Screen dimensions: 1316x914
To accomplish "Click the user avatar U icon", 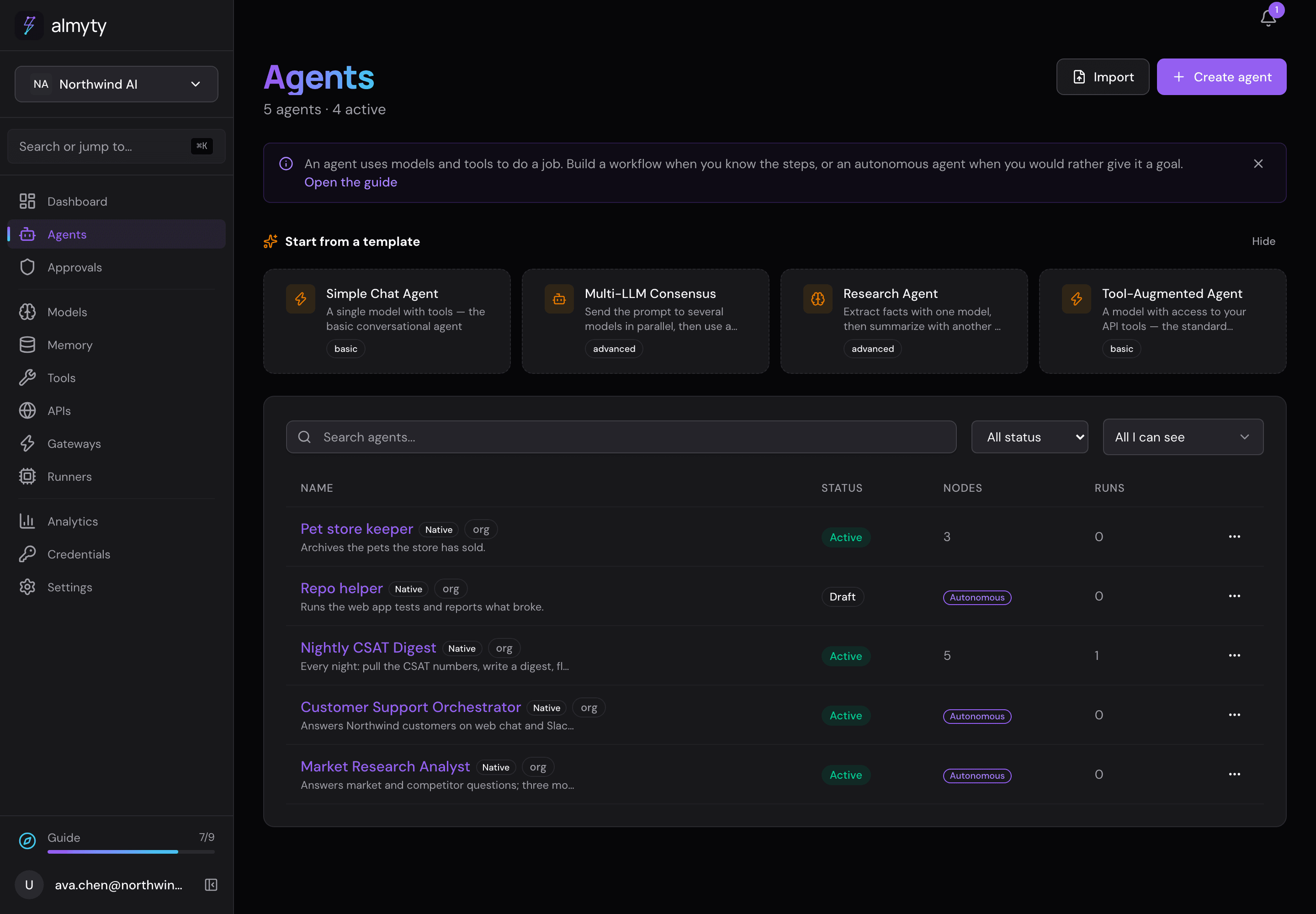I will [x=29, y=885].
